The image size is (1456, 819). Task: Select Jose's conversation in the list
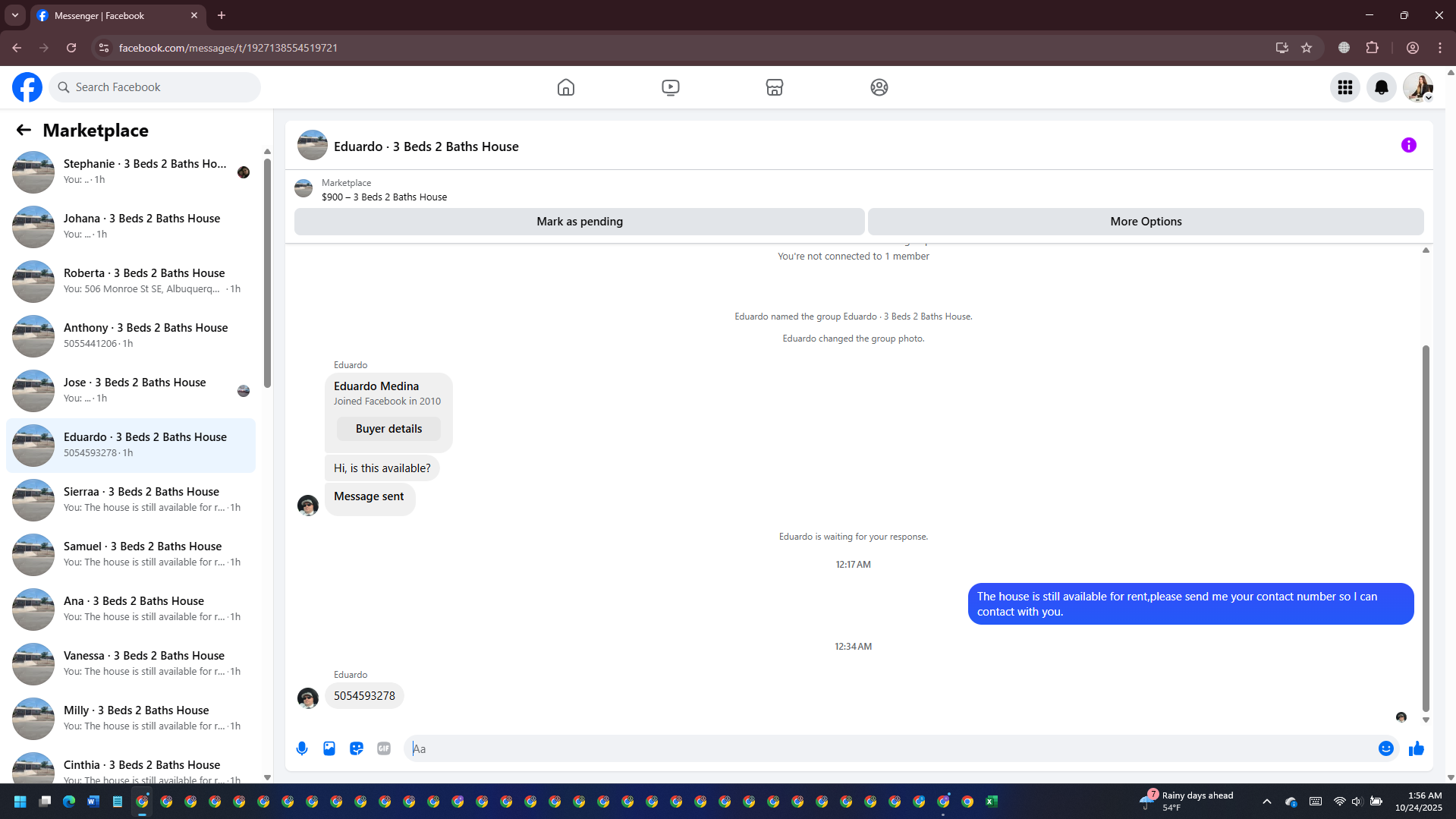pos(131,390)
